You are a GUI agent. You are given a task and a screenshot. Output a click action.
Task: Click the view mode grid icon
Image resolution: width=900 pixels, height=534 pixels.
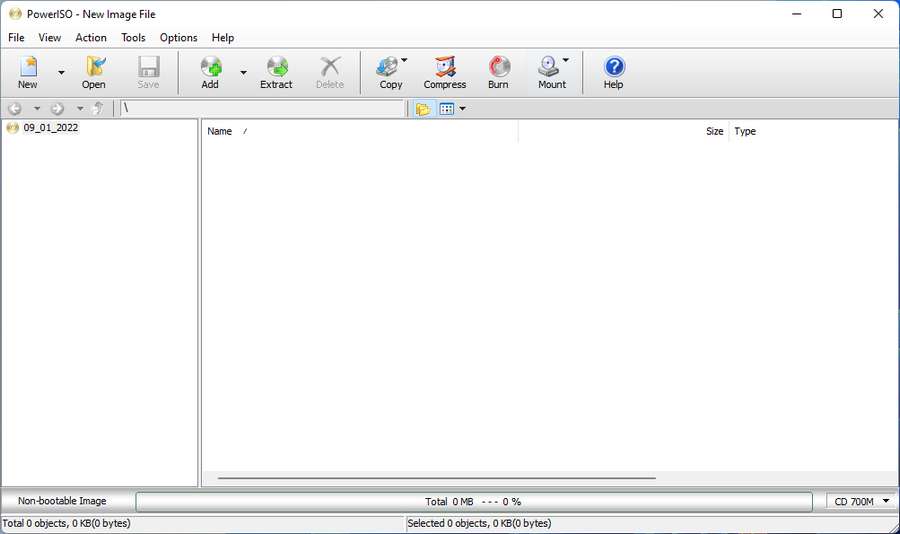(447, 109)
